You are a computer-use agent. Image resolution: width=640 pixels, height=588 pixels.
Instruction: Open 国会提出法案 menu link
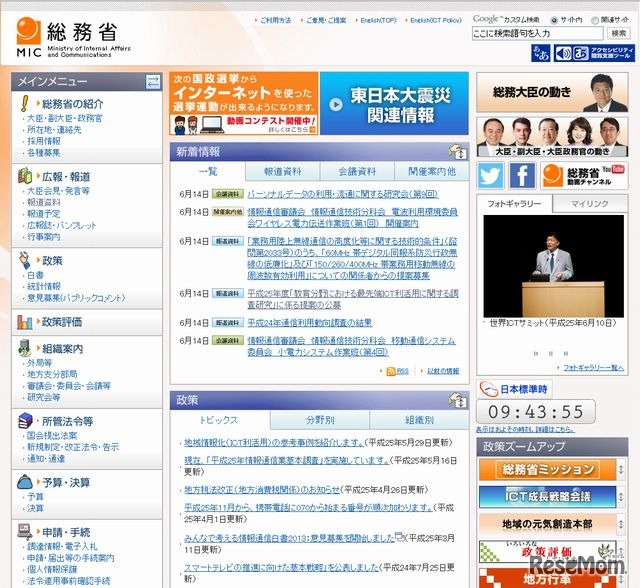(52, 435)
